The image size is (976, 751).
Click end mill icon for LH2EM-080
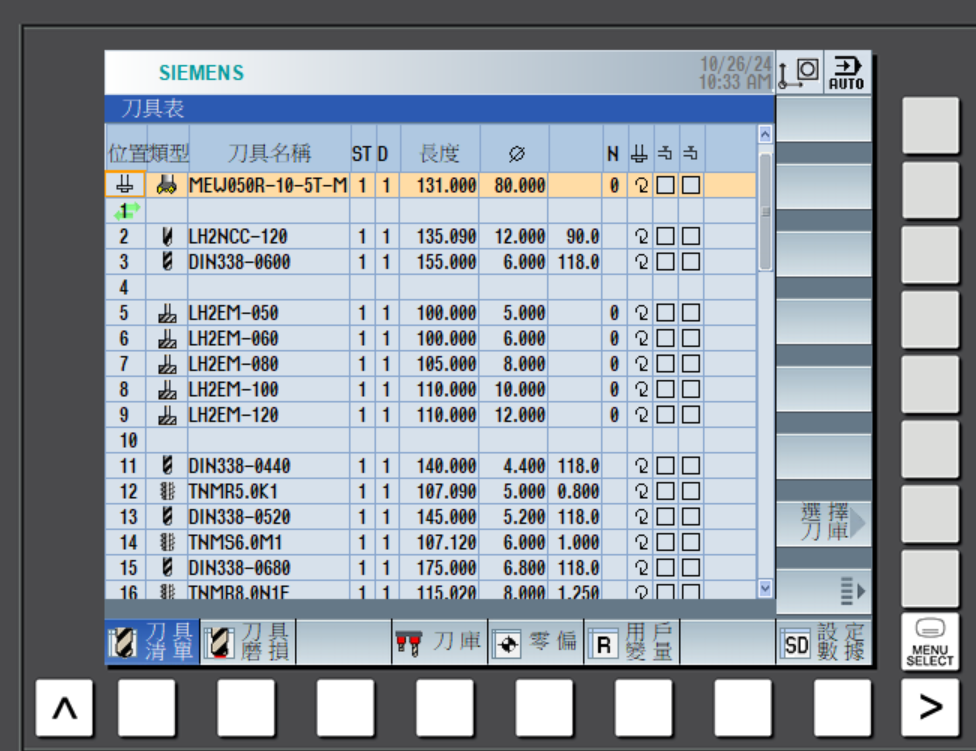(167, 364)
